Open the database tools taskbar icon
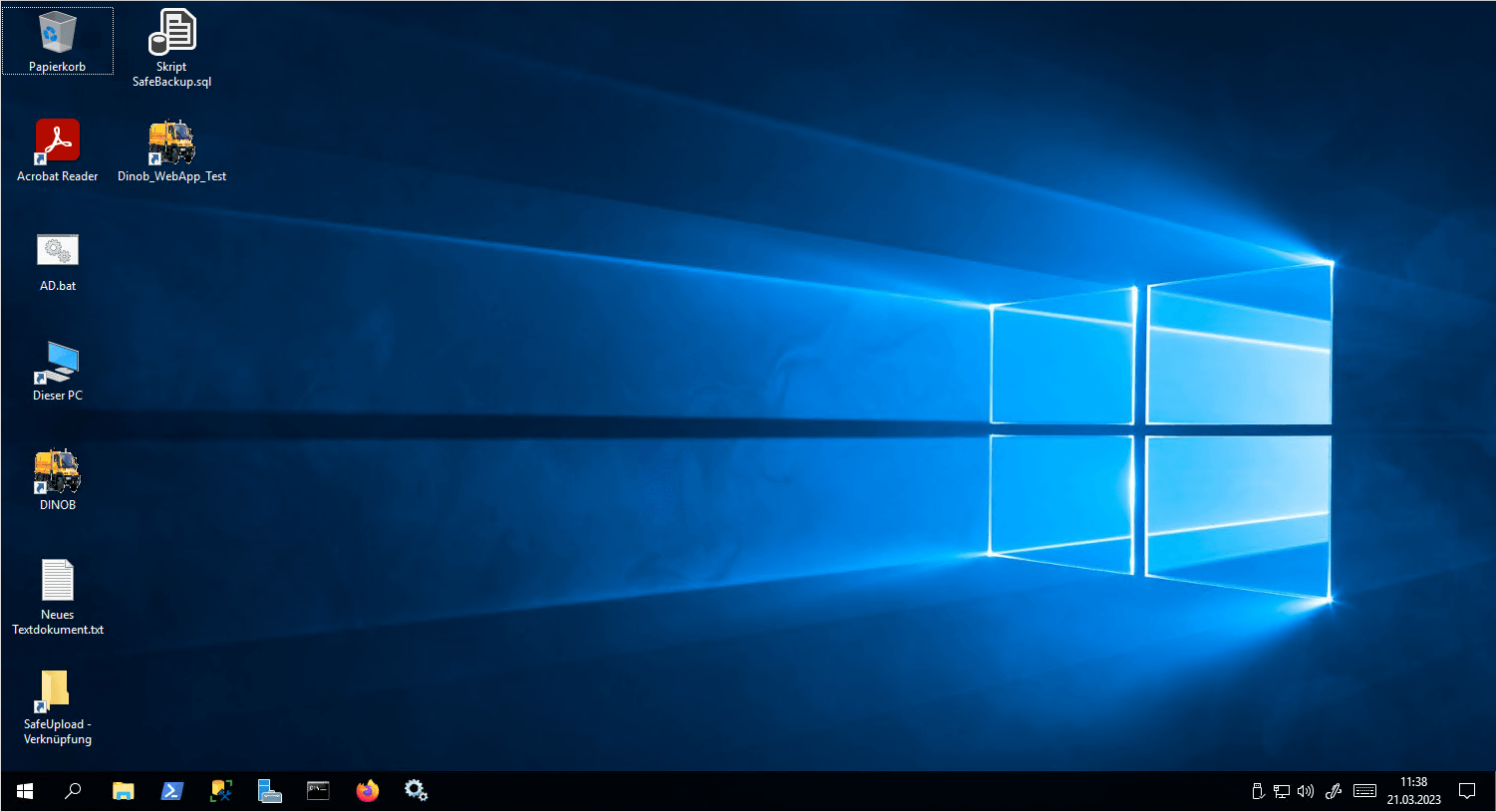 point(220,791)
